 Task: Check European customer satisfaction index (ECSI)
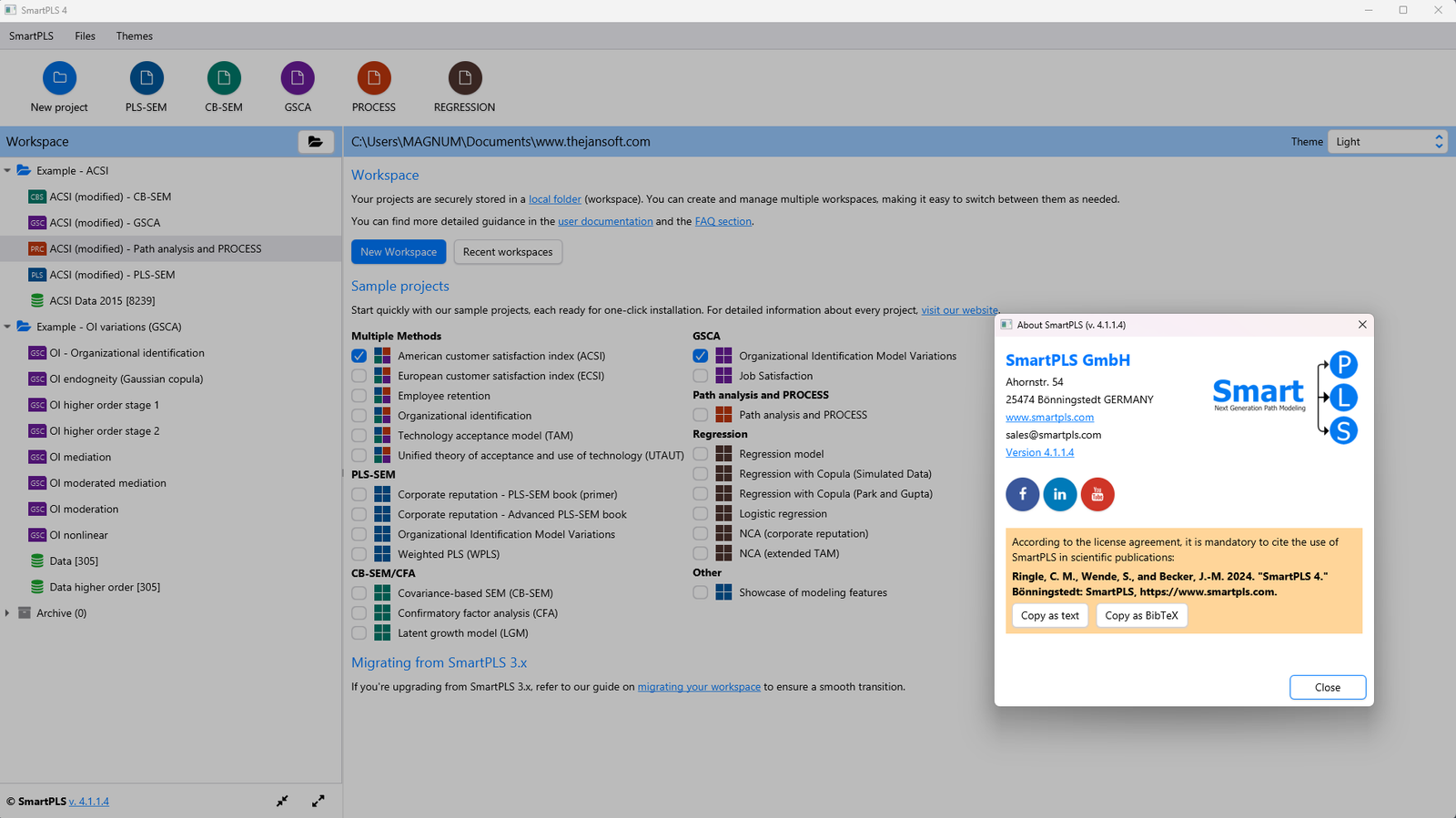click(x=359, y=376)
